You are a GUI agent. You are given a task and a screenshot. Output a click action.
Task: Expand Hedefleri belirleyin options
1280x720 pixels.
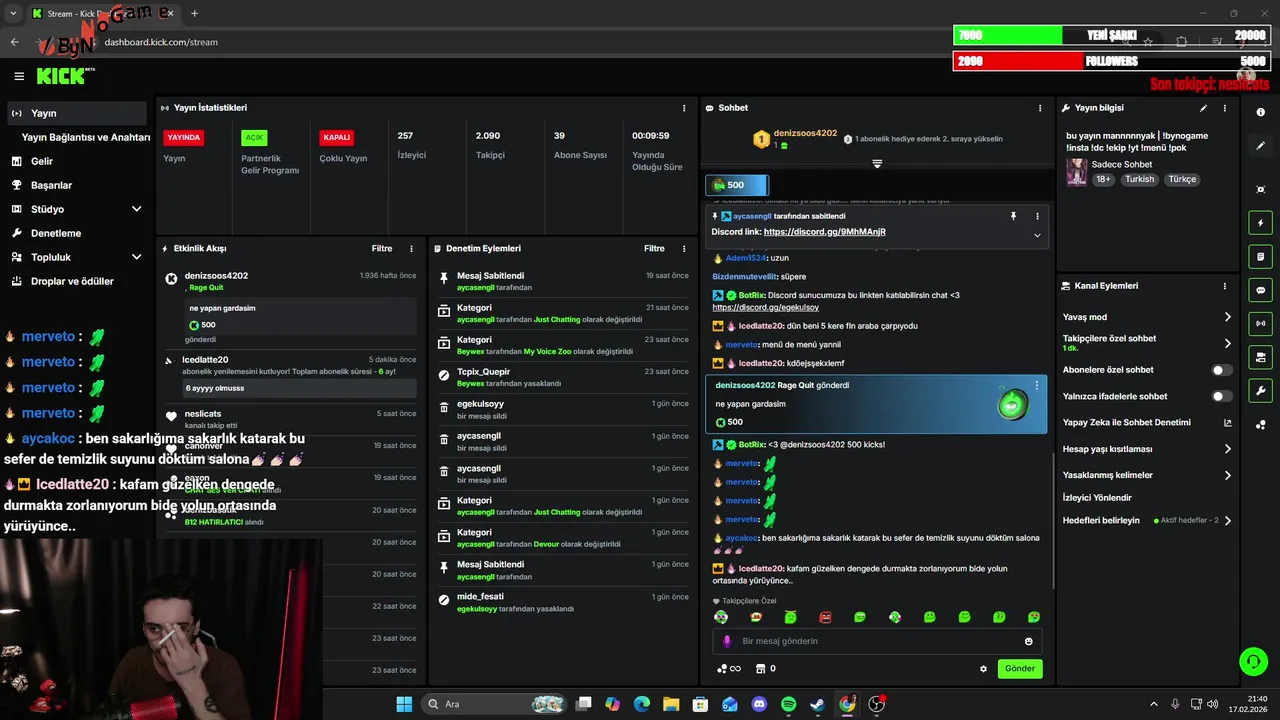point(1228,520)
